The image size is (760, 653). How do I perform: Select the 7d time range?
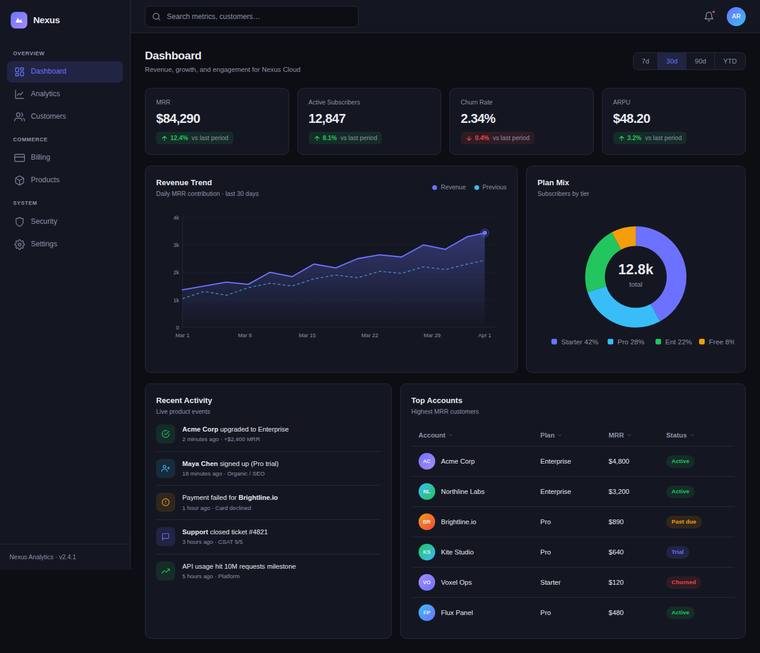[x=645, y=61]
